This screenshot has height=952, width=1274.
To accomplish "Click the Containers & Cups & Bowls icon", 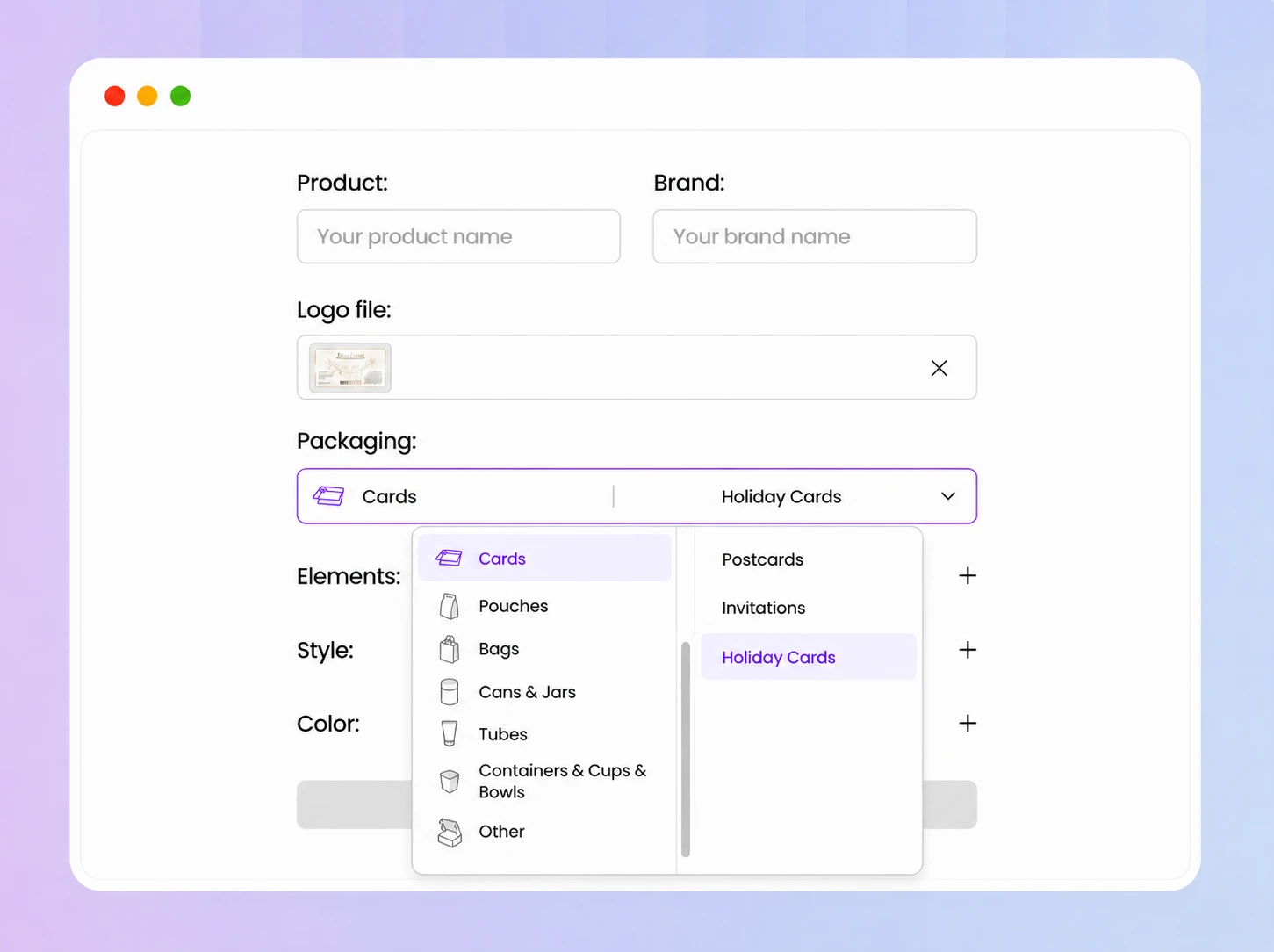I will 450,781.
